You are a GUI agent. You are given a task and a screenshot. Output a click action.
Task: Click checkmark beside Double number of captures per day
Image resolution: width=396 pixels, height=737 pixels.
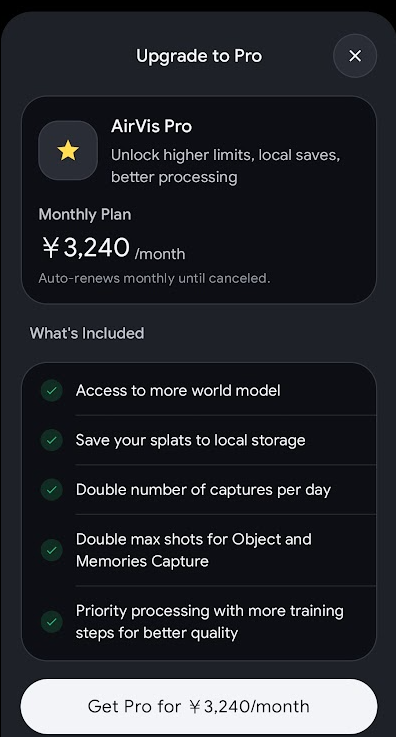tap(52, 490)
